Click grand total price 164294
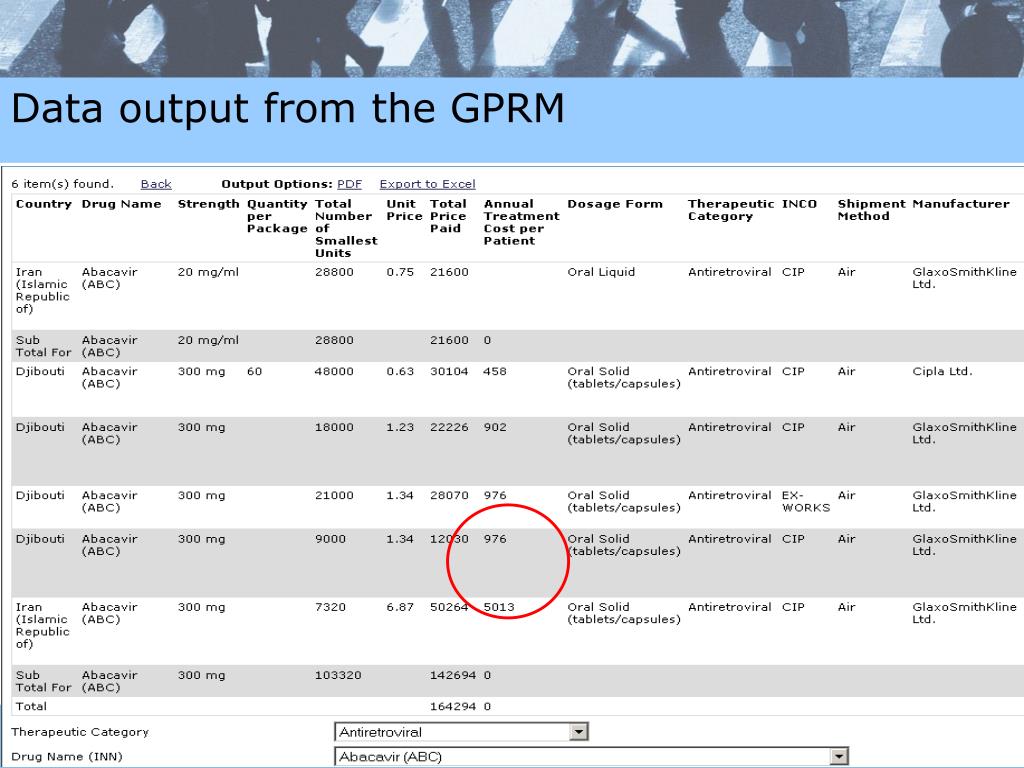The image size is (1024, 768). (453, 706)
